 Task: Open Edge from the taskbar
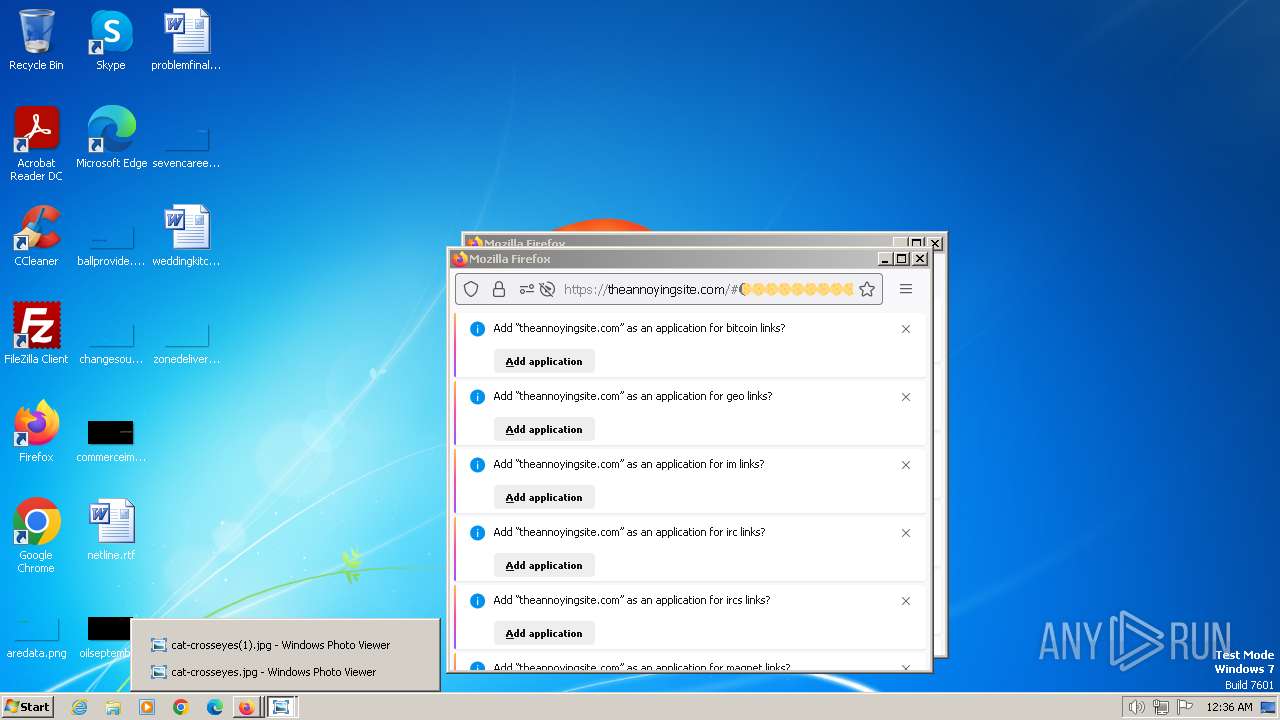tap(214, 707)
